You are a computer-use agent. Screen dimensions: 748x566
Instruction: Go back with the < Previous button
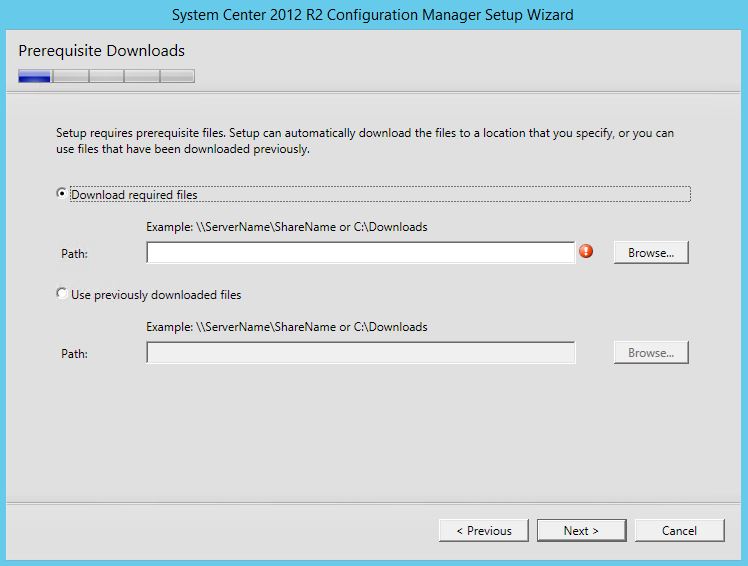(483, 530)
